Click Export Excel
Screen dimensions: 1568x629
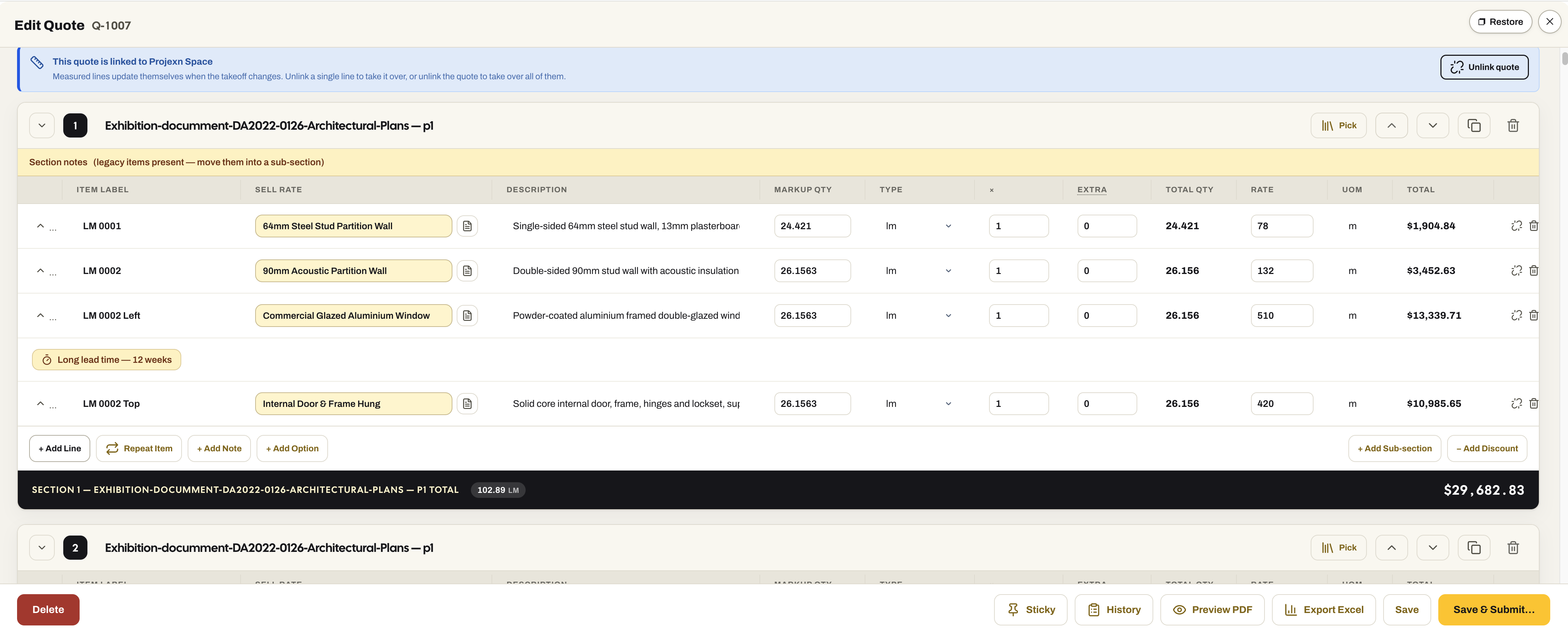click(x=1323, y=609)
